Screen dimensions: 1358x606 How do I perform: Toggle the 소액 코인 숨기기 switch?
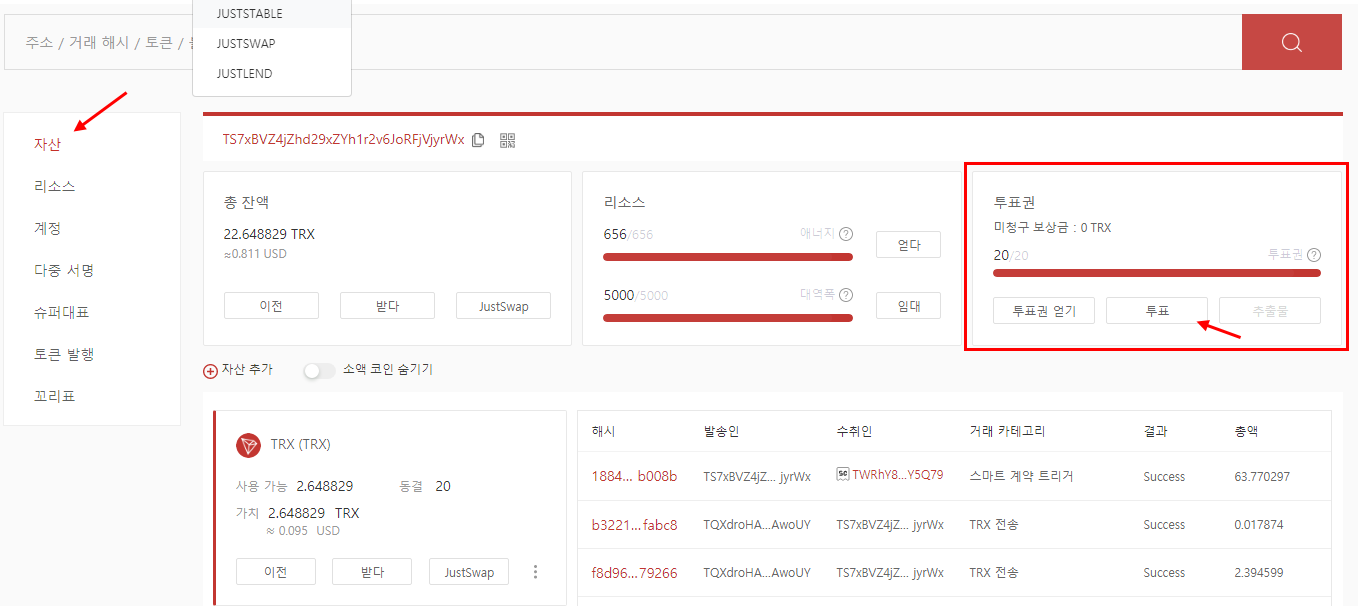[319, 370]
